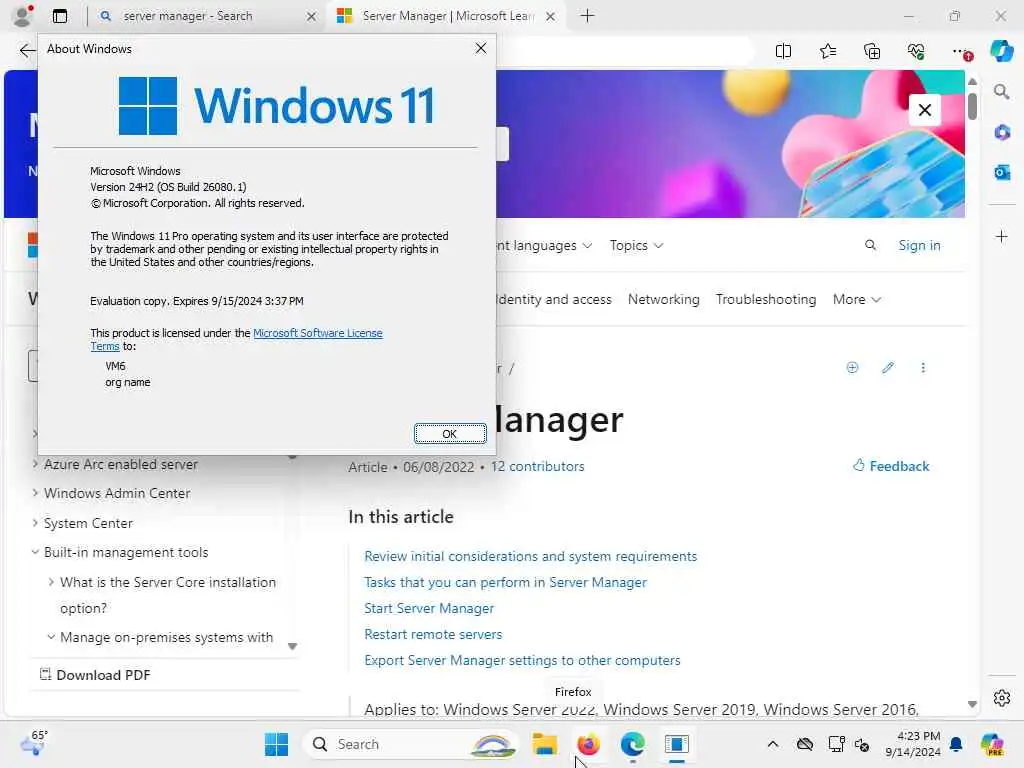Click the scroll-down arrow of the page scrollbar
This screenshot has width=1024, height=768.
(972, 704)
